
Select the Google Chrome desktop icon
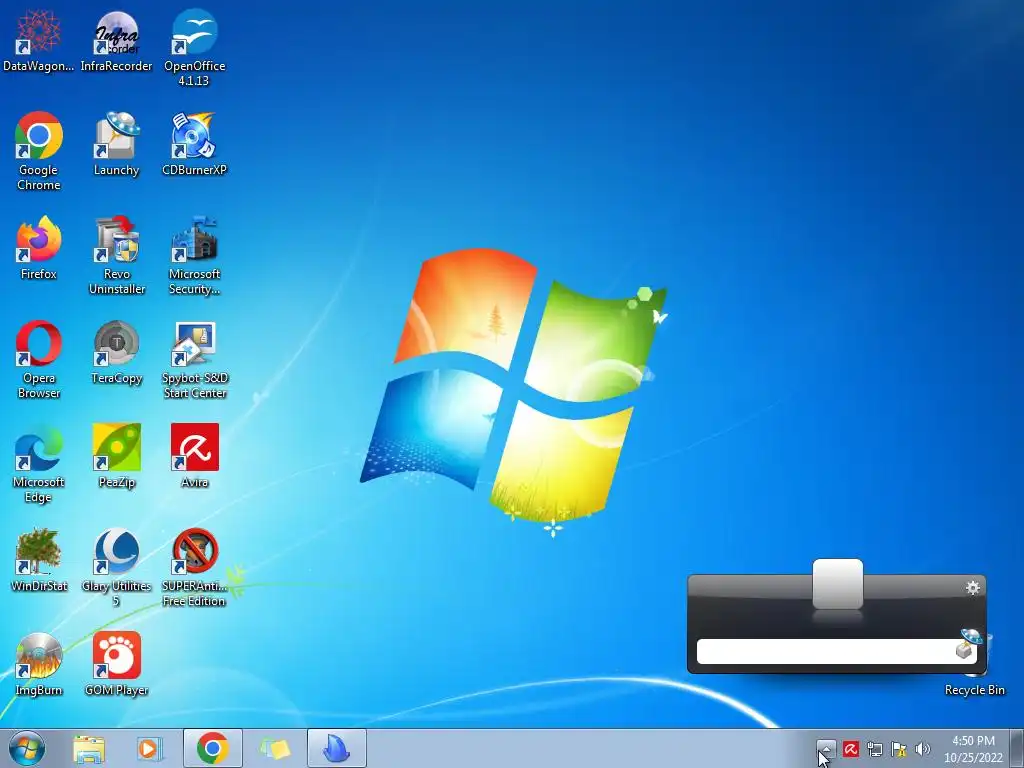[39, 152]
